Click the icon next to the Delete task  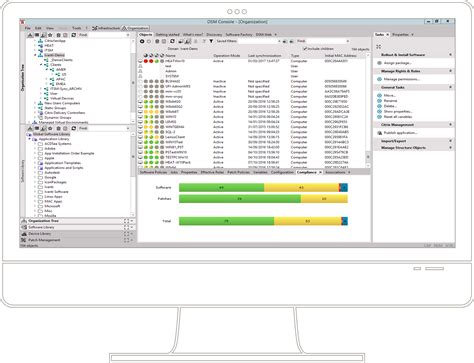coord(379,106)
